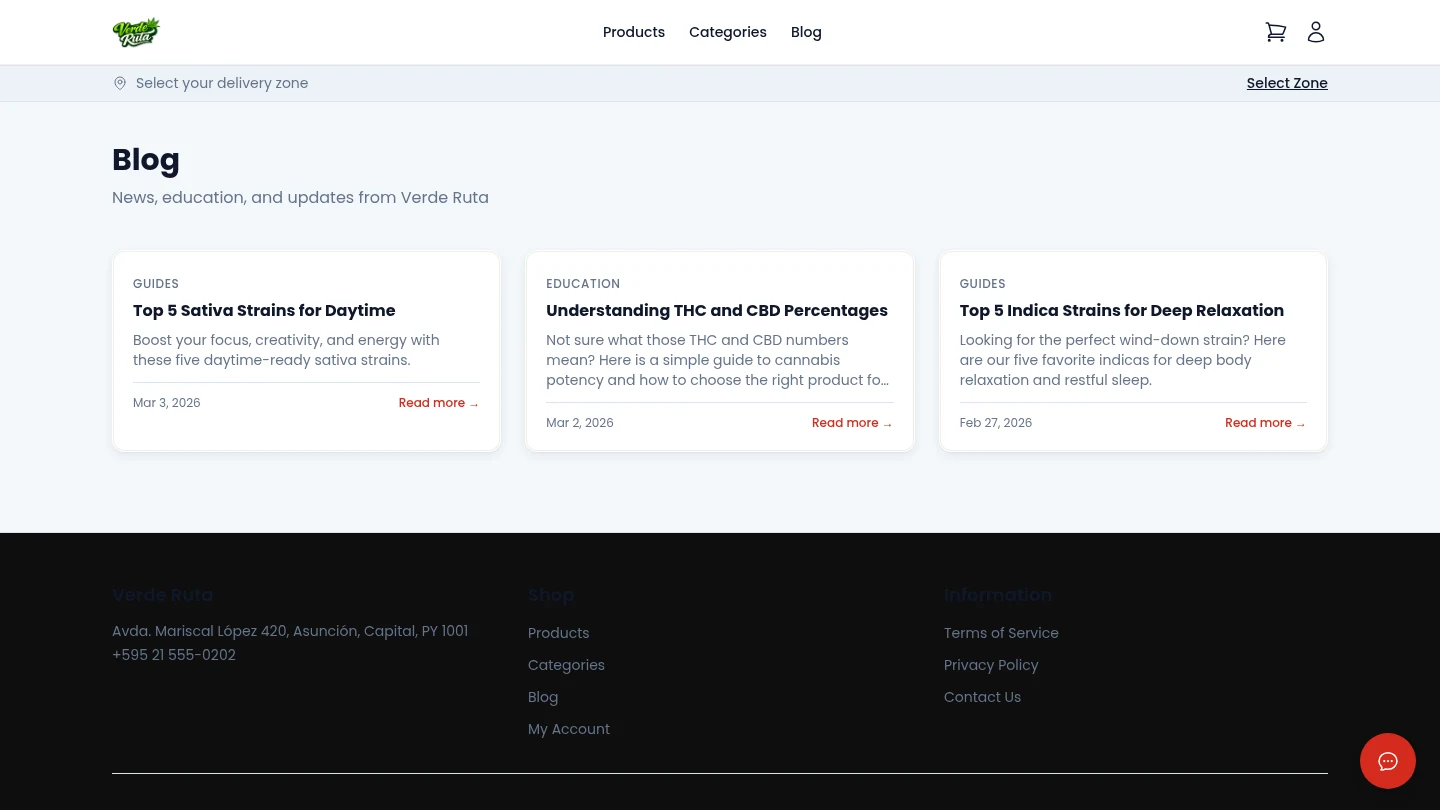Read more about Sativa Strains for Daytime
Image resolution: width=1440 pixels, height=810 pixels.
[x=438, y=403]
